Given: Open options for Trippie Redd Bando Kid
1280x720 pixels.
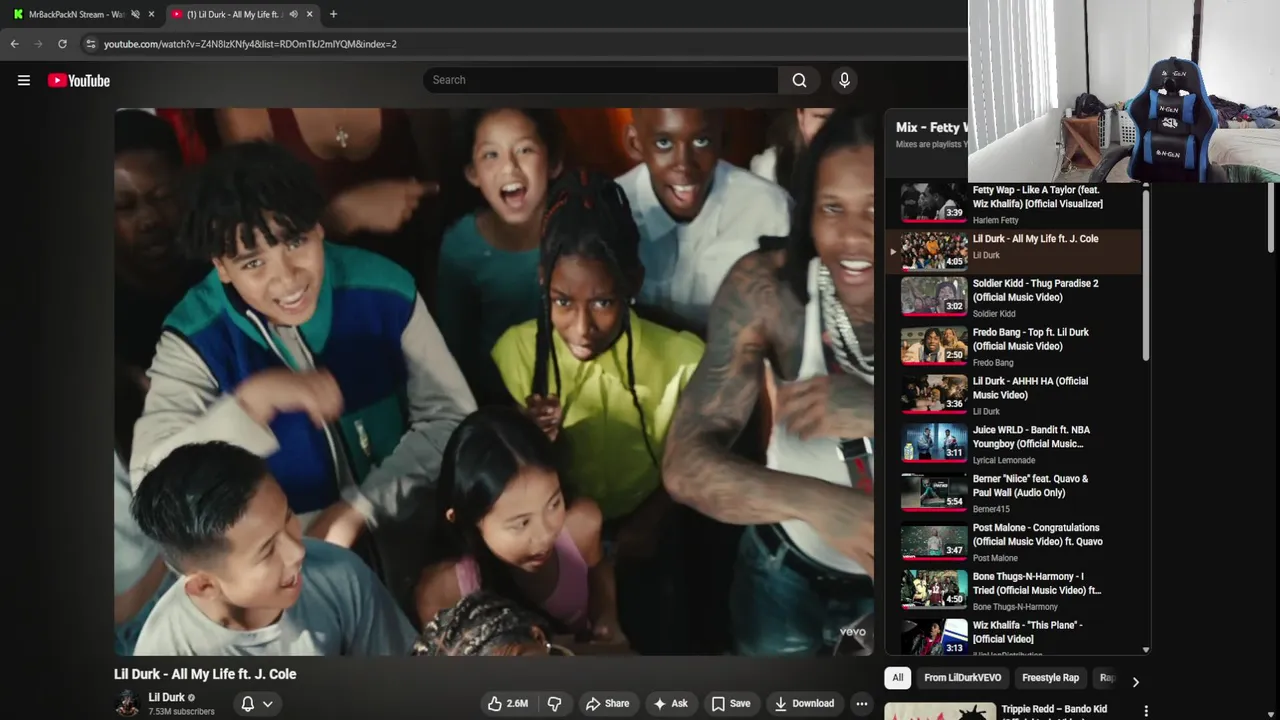Looking at the screenshot, I should point(1146,710).
